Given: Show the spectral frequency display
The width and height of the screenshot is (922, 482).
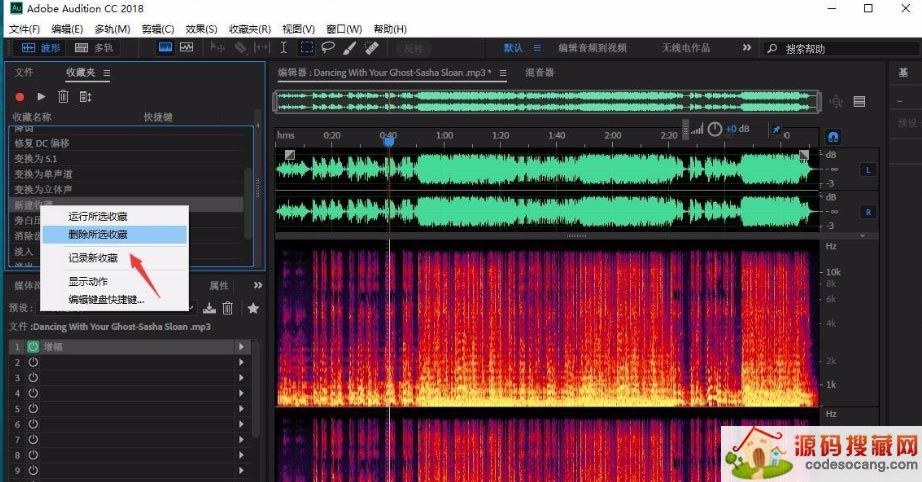Looking at the screenshot, I should coord(164,48).
